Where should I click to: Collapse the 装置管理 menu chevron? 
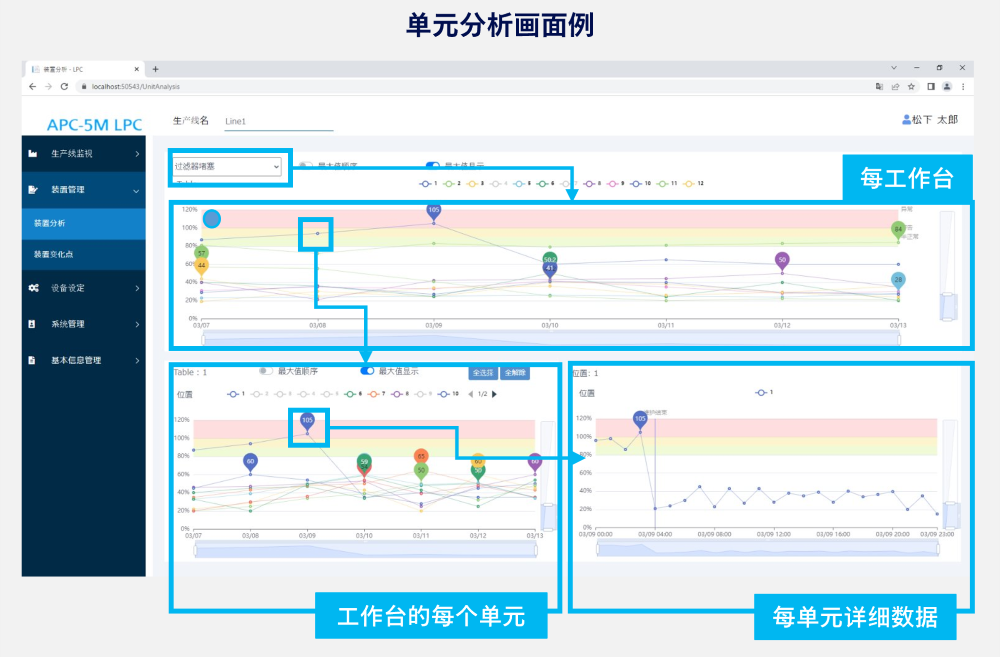(137, 189)
